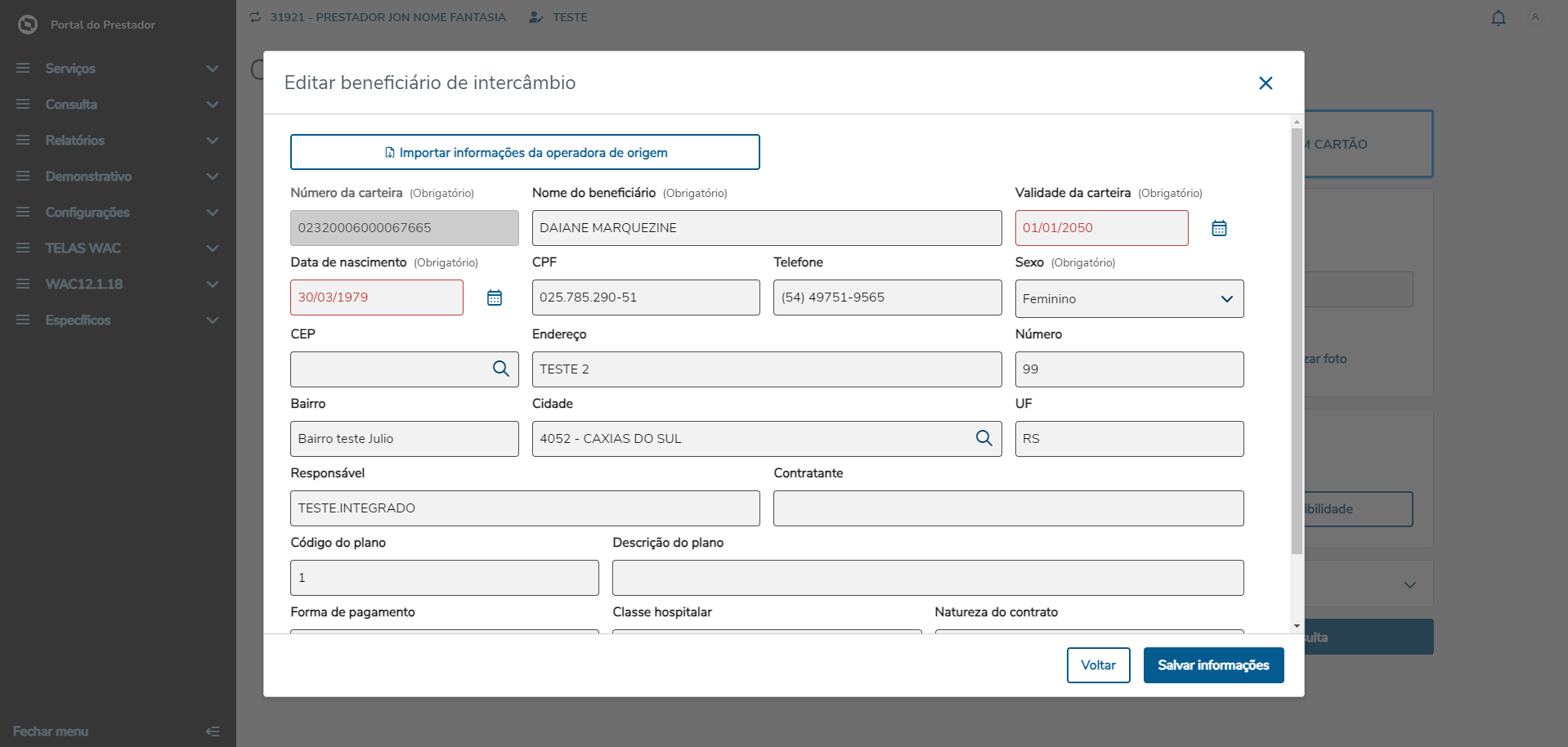Close the Editar beneficiário dialog

(x=1266, y=83)
